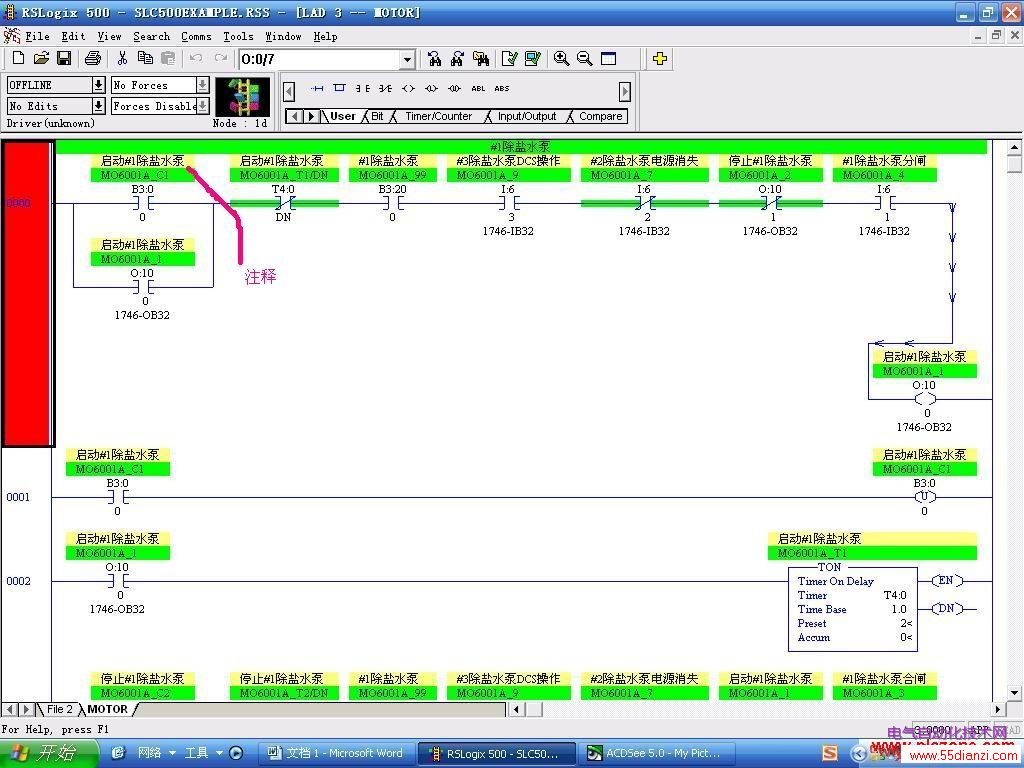The height and width of the screenshot is (768, 1024).
Task: Click the 0:0/7 address search field
Action: pyautogui.click(x=319, y=59)
